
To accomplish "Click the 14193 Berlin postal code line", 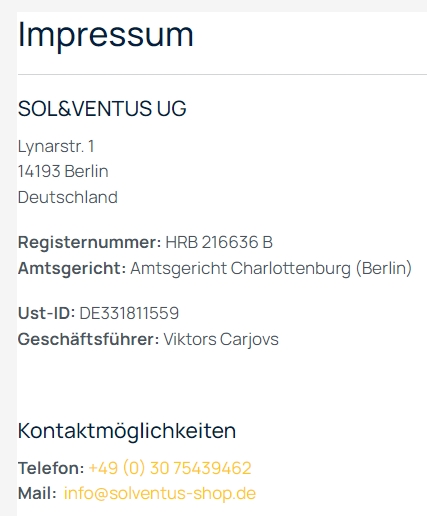I will pos(63,171).
